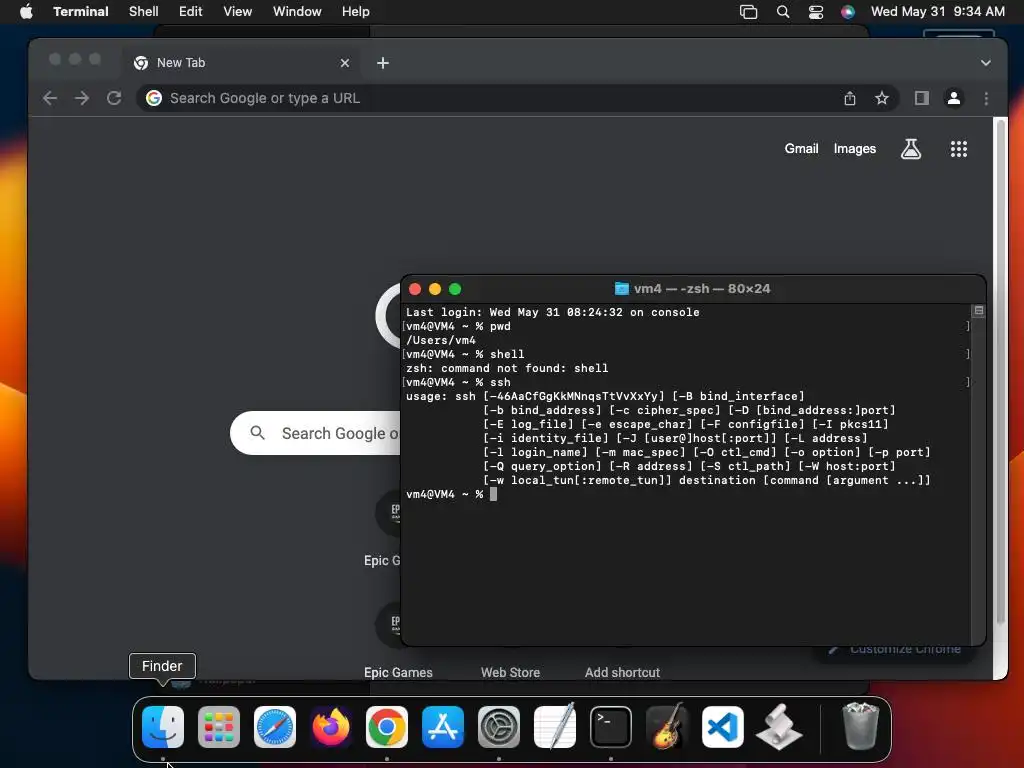Screen dimensions: 1024x768
Task: Click the Spotlight search icon in menu bar
Action: click(x=782, y=12)
